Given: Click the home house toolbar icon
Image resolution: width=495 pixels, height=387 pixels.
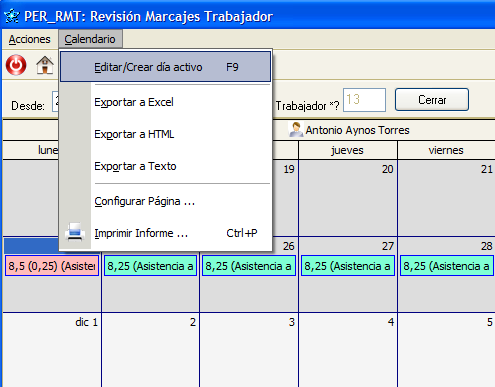Looking at the screenshot, I should pos(45,65).
